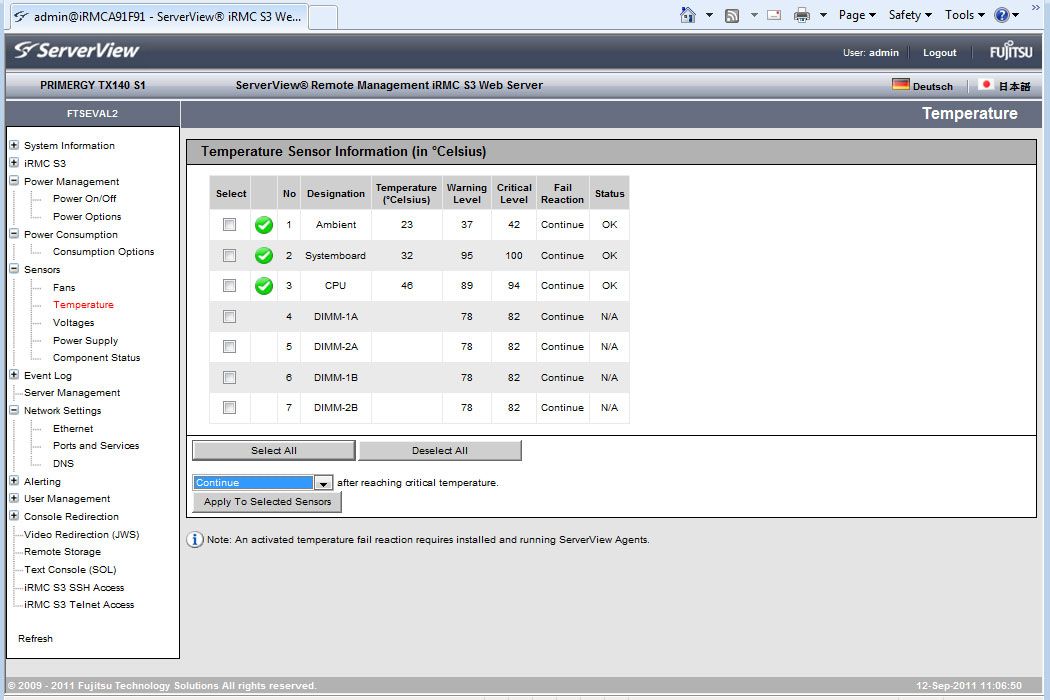Open Server Management page
The height and width of the screenshot is (700, 1050).
72,393
